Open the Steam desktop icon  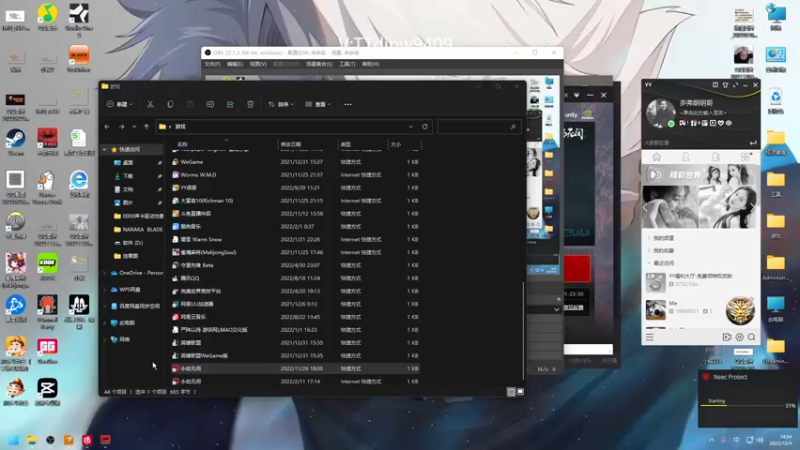(x=15, y=142)
